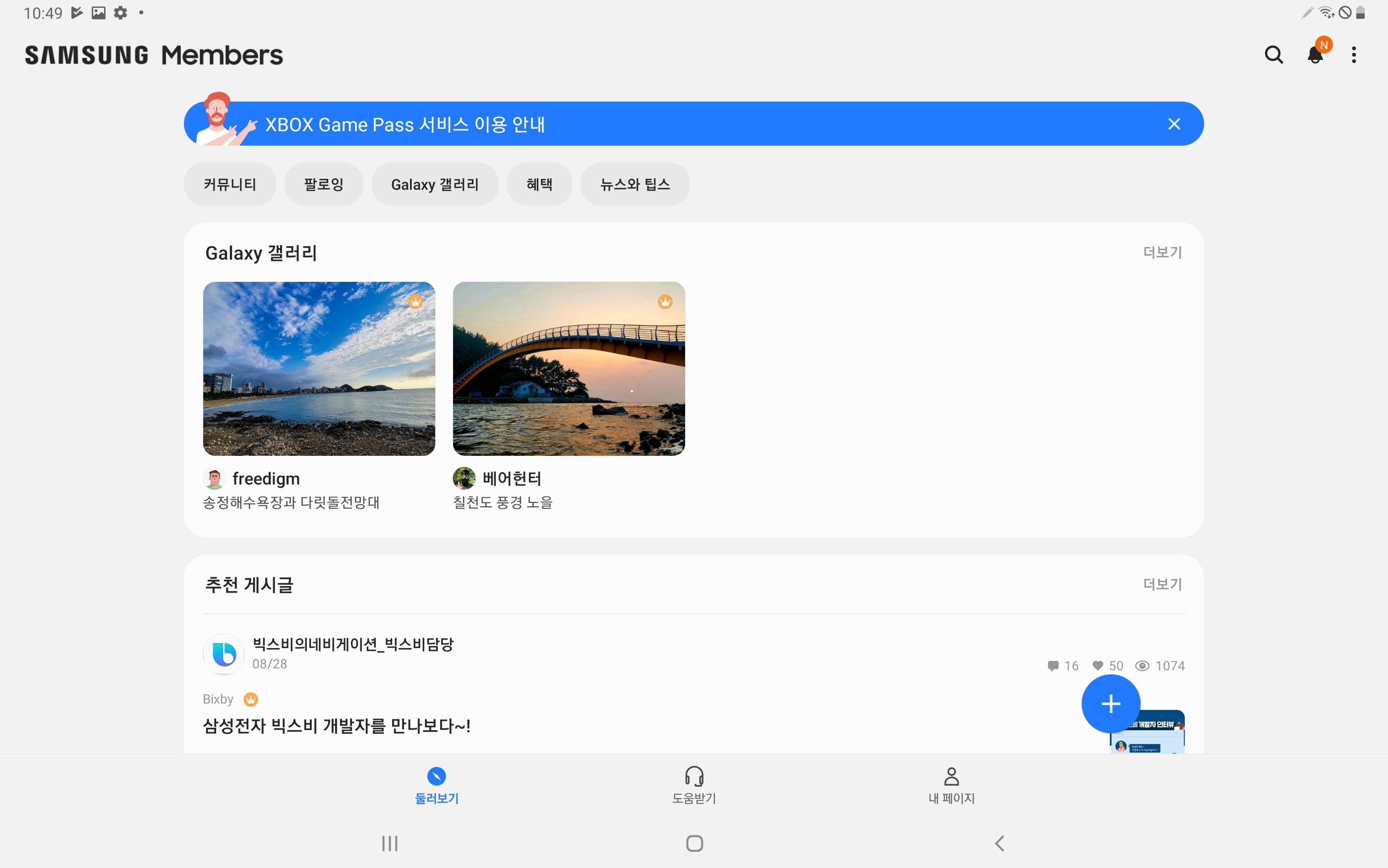Screen dimensions: 1388x868
Task: Expand Galaxy 갤러리 section with 더보기
Action: [x=1162, y=253]
